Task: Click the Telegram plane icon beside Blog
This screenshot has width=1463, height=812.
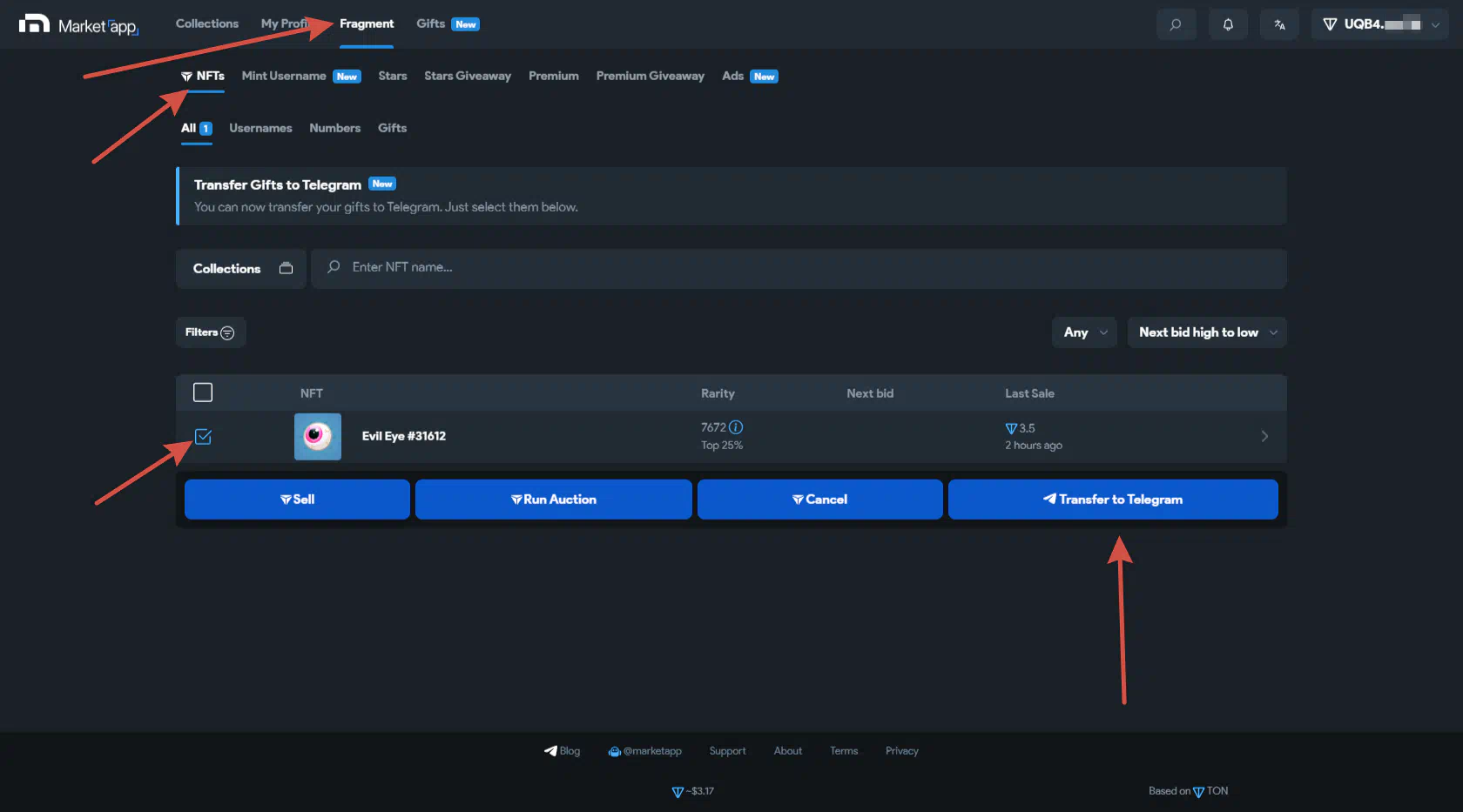Action: [550, 751]
